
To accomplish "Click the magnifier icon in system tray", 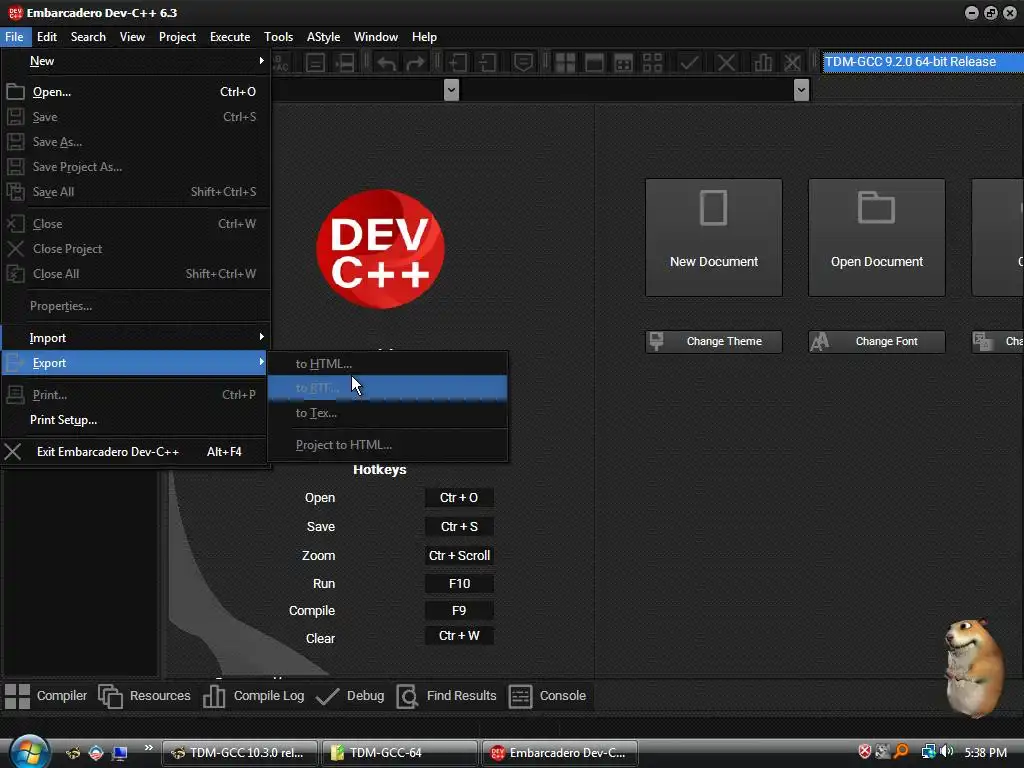I will pyautogui.click(x=901, y=752).
